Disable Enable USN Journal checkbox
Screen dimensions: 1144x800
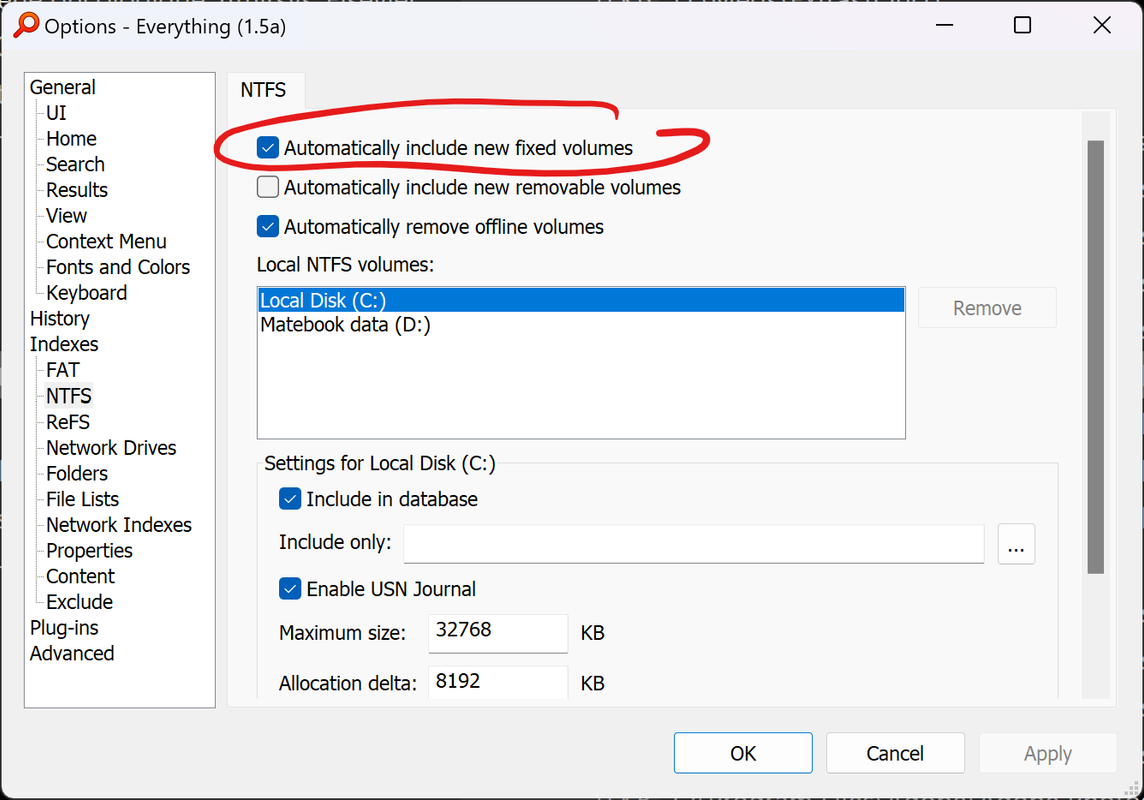click(x=290, y=589)
